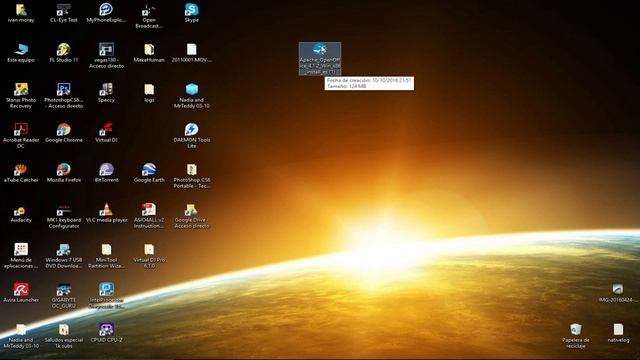
Task: Launch Starus Photo Recovery shortcut
Action: tap(21, 90)
